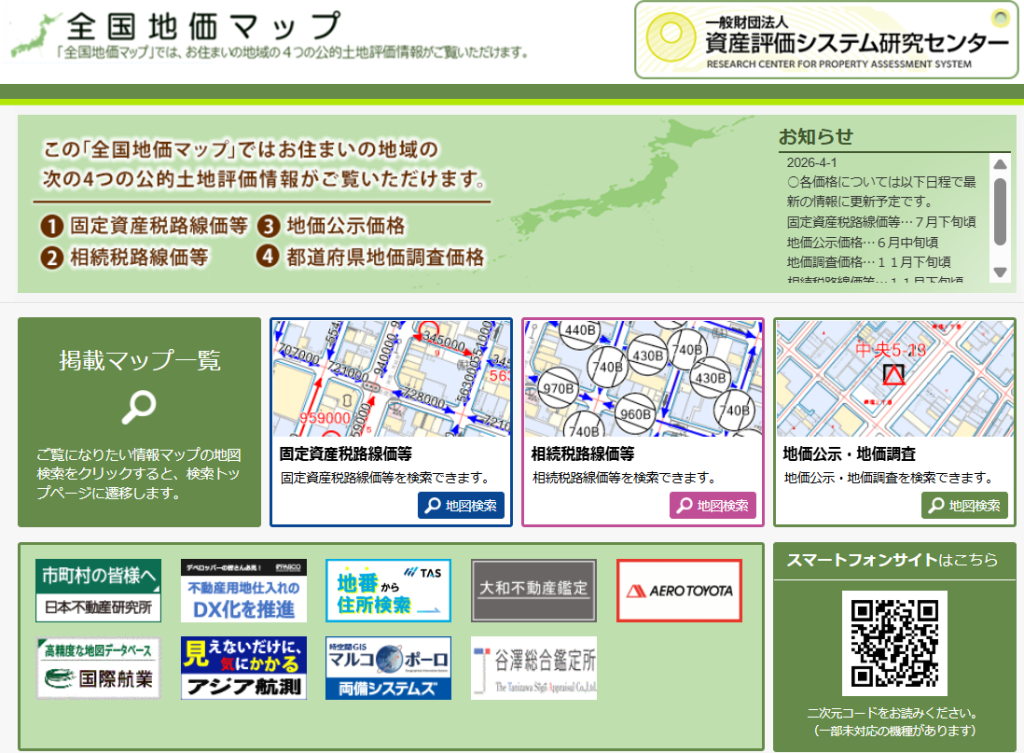The width and height of the screenshot is (1024, 753).
Task: Open the 国際航業 banner
Action: coord(97,668)
